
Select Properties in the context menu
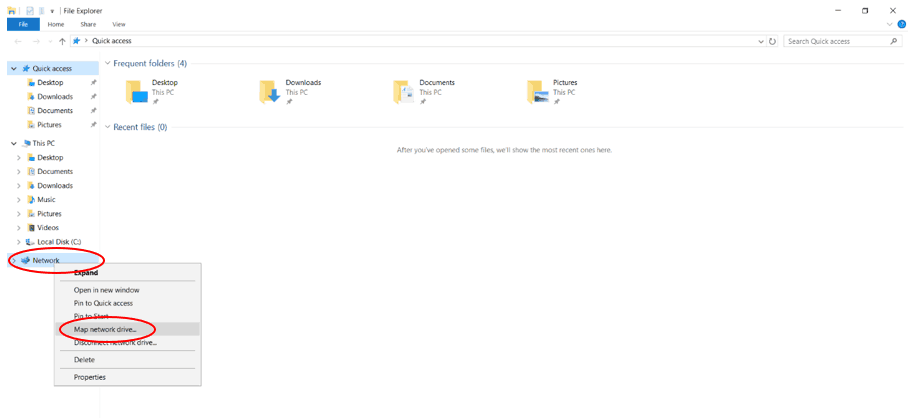pos(89,377)
